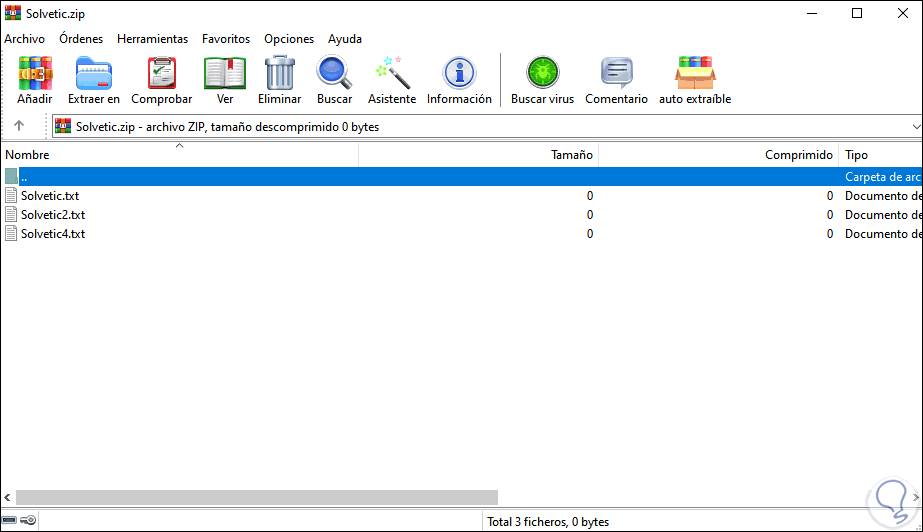Viewport: 923px width, 532px height.
Task: Go up one level arrow
Action: pos(19,126)
